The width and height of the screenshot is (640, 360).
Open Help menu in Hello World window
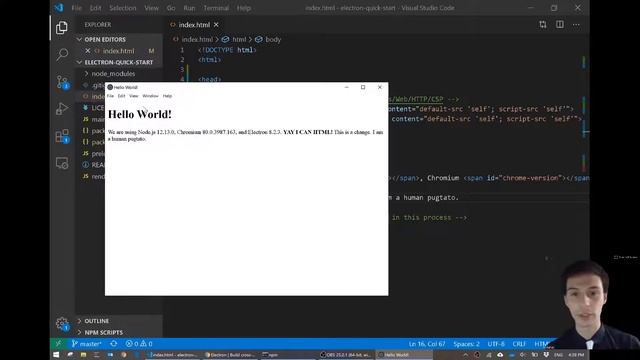[167, 96]
